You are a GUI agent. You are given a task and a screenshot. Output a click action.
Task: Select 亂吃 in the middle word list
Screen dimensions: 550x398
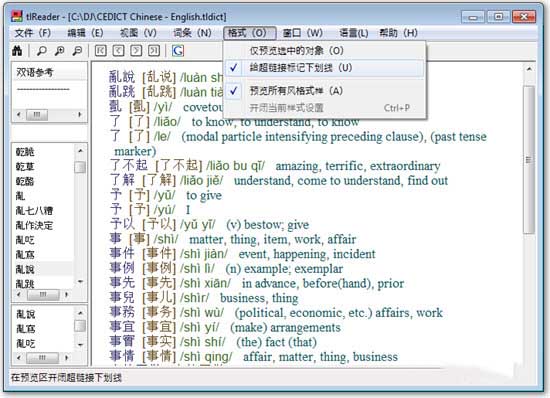(x=25, y=240)
